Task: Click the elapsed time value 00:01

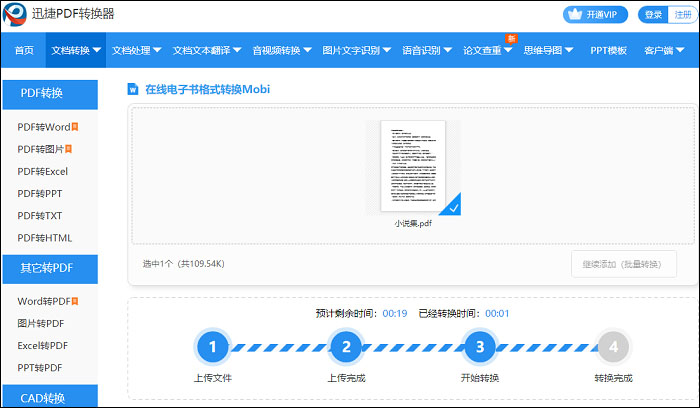Action: pyautogui.click(x=497, y=313)
